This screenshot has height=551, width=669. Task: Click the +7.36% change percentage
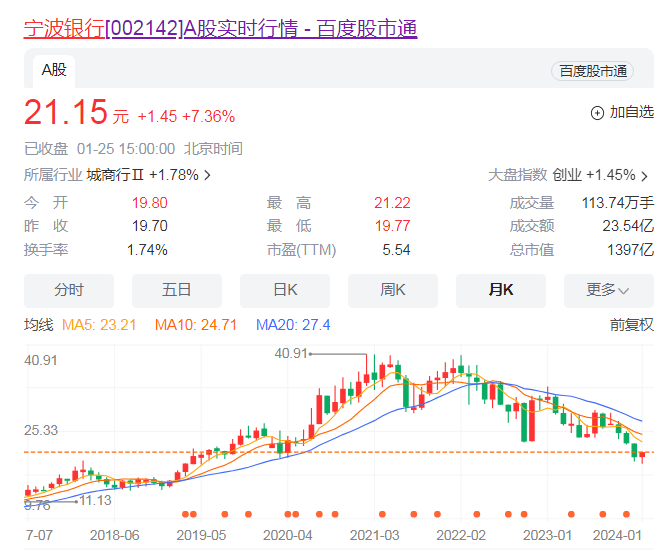[x=208, y=116]
